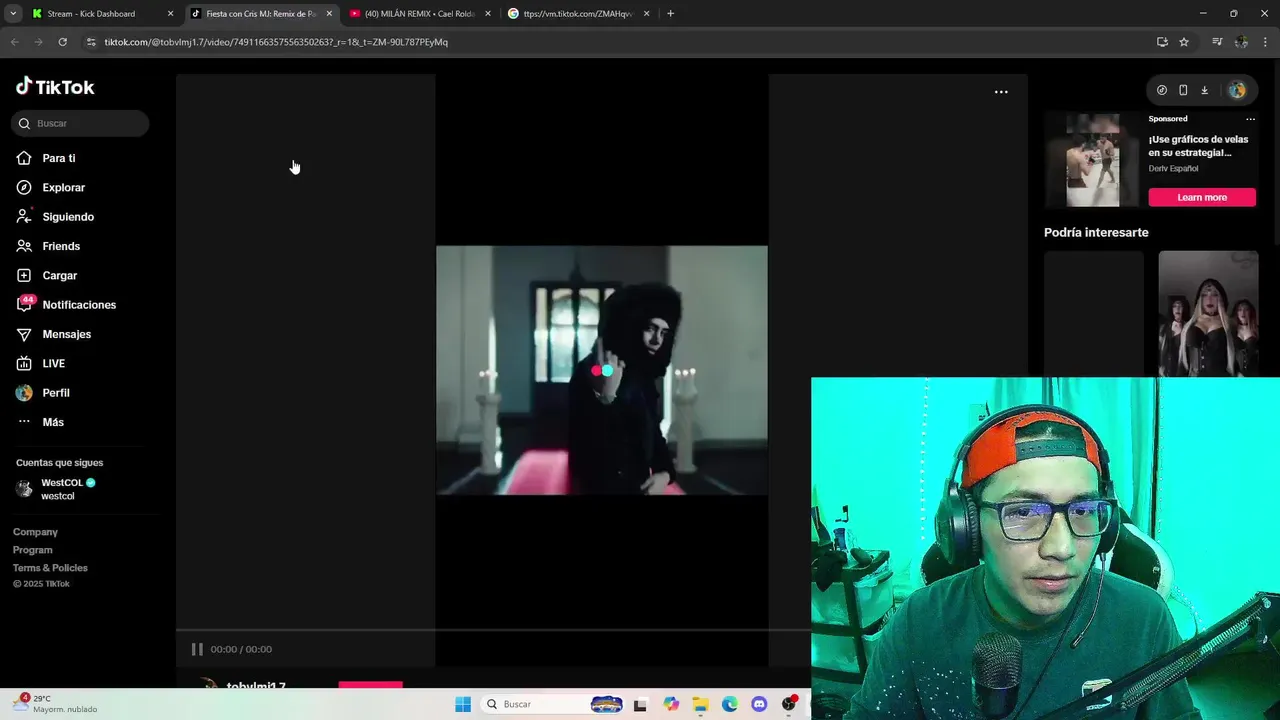
Task: Switch to Fiesta con Cris MJ tab
Action: click(261, 14)
